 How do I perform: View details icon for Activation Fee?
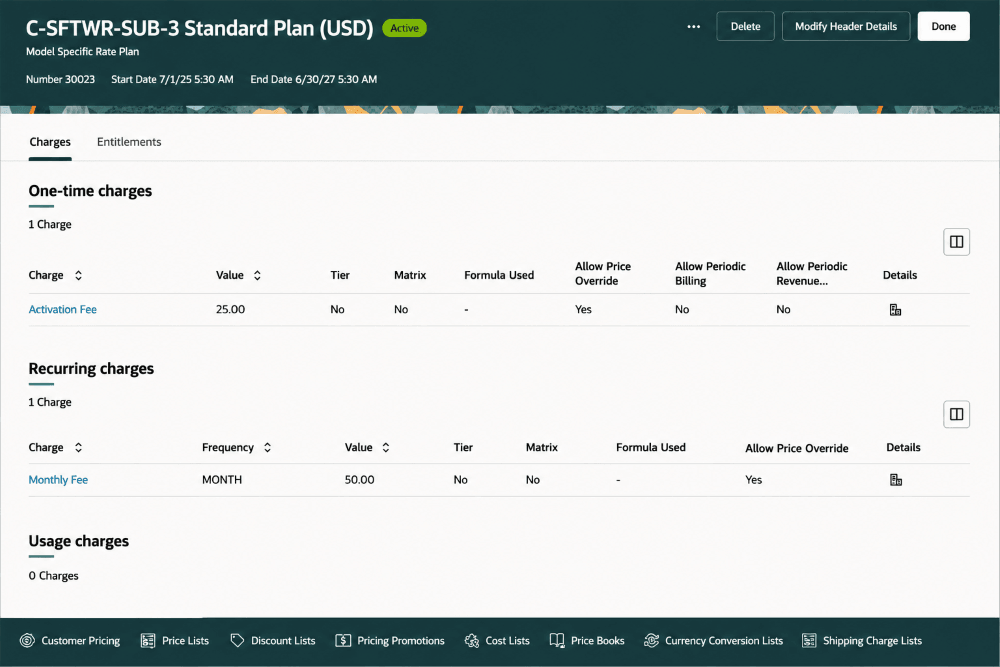click(895, 310)
